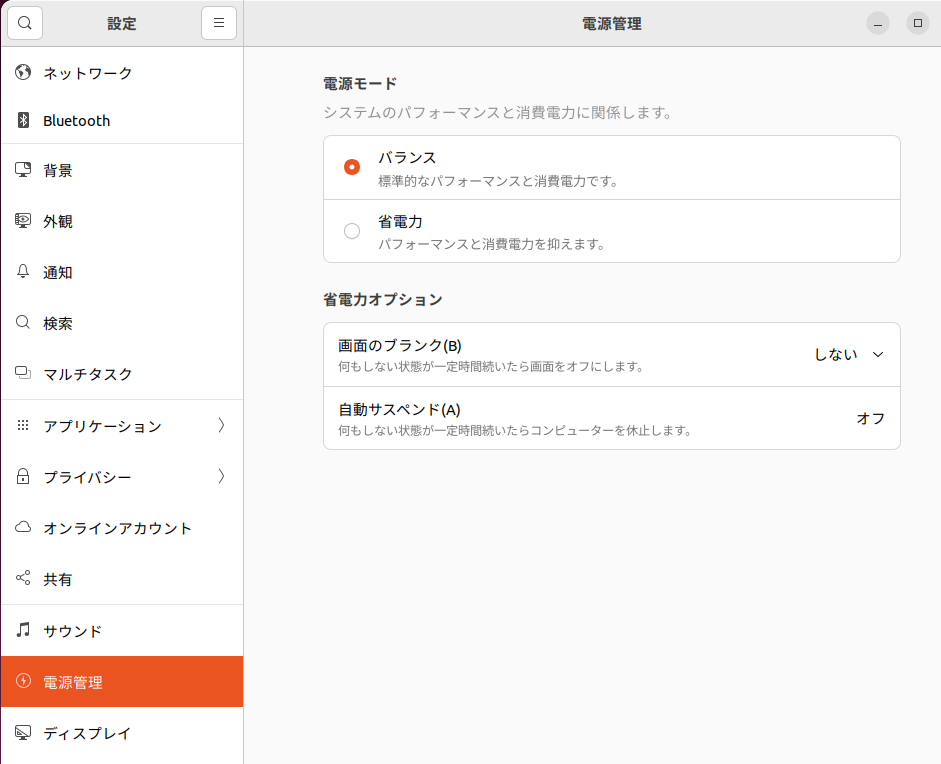Open the hamburger menu in the settings header

click(219, 23)
